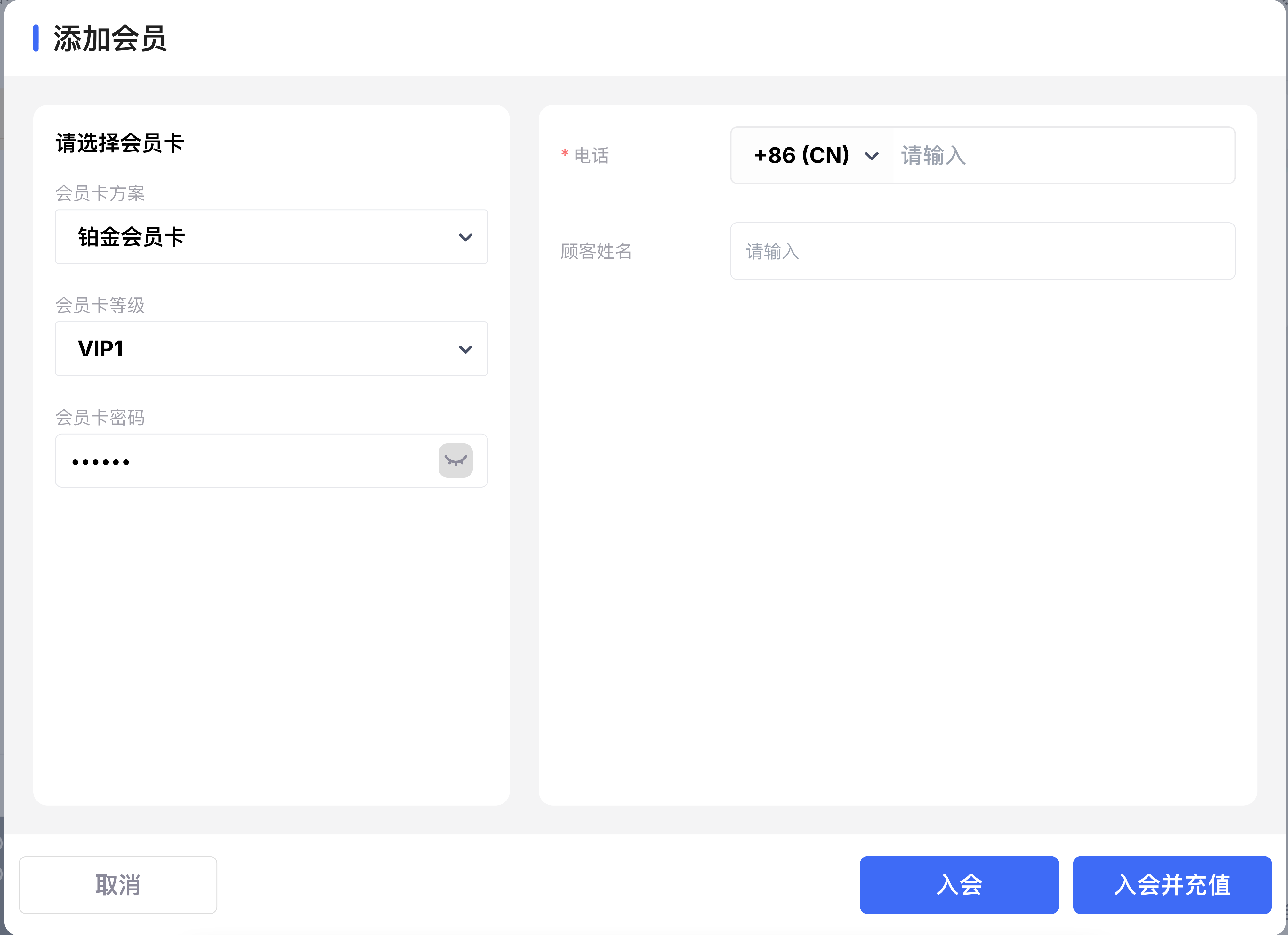The width and height of the screenshot is (1288, 935).
Task: Click the chevron arrow in VIP1 selector
Action: coord(465,349)
